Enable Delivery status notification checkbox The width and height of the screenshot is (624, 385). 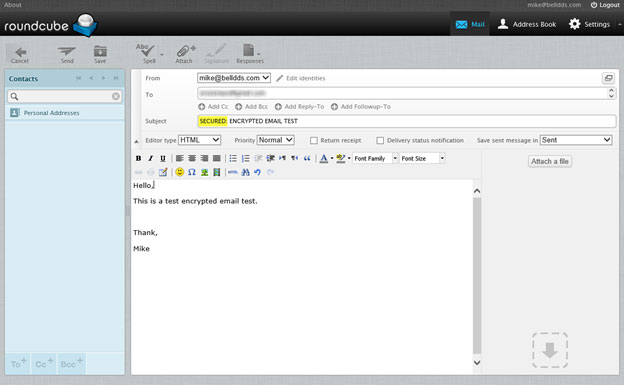click(380, 141)
